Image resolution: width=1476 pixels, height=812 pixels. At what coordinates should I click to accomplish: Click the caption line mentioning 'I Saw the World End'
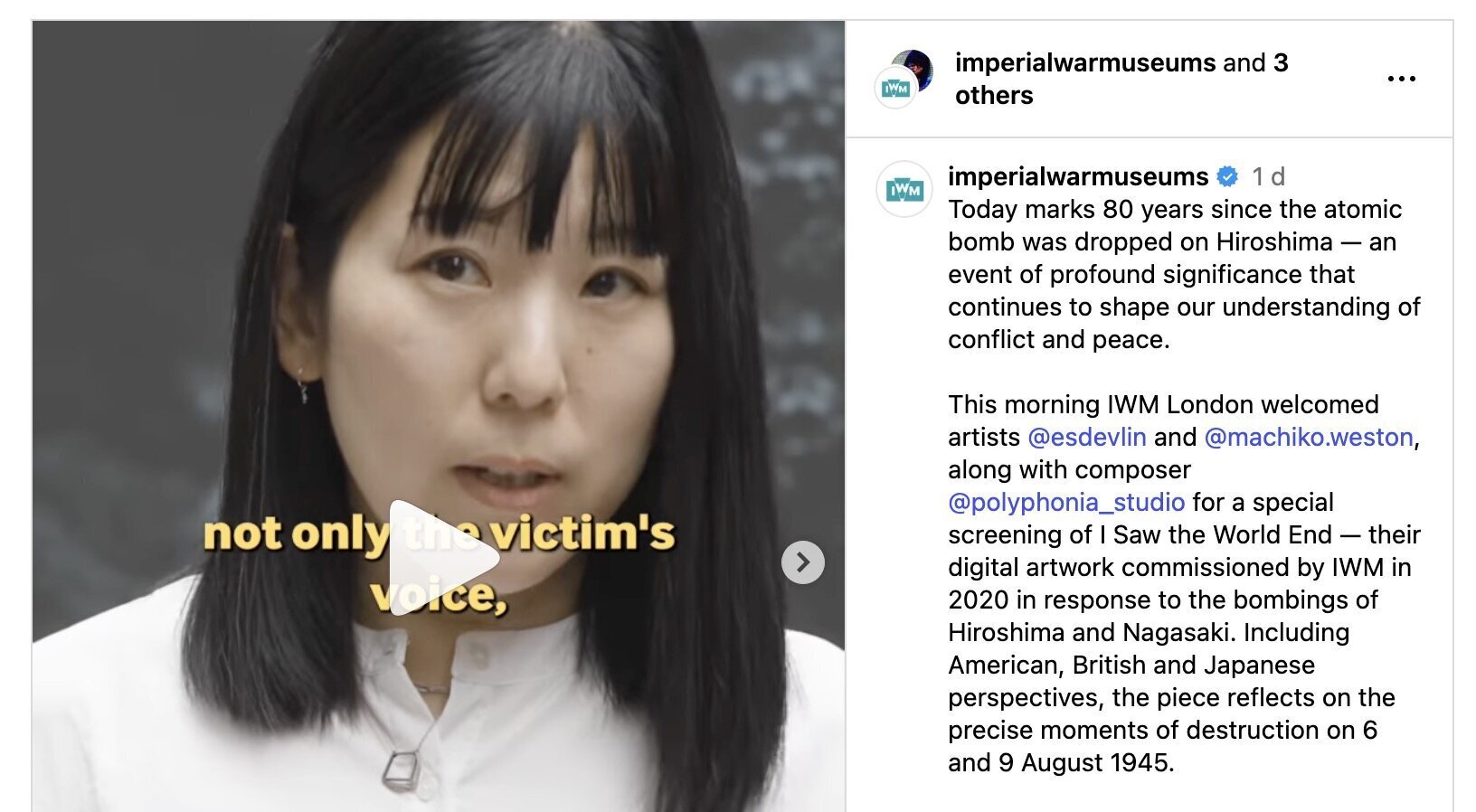(x=1184, y=534)
